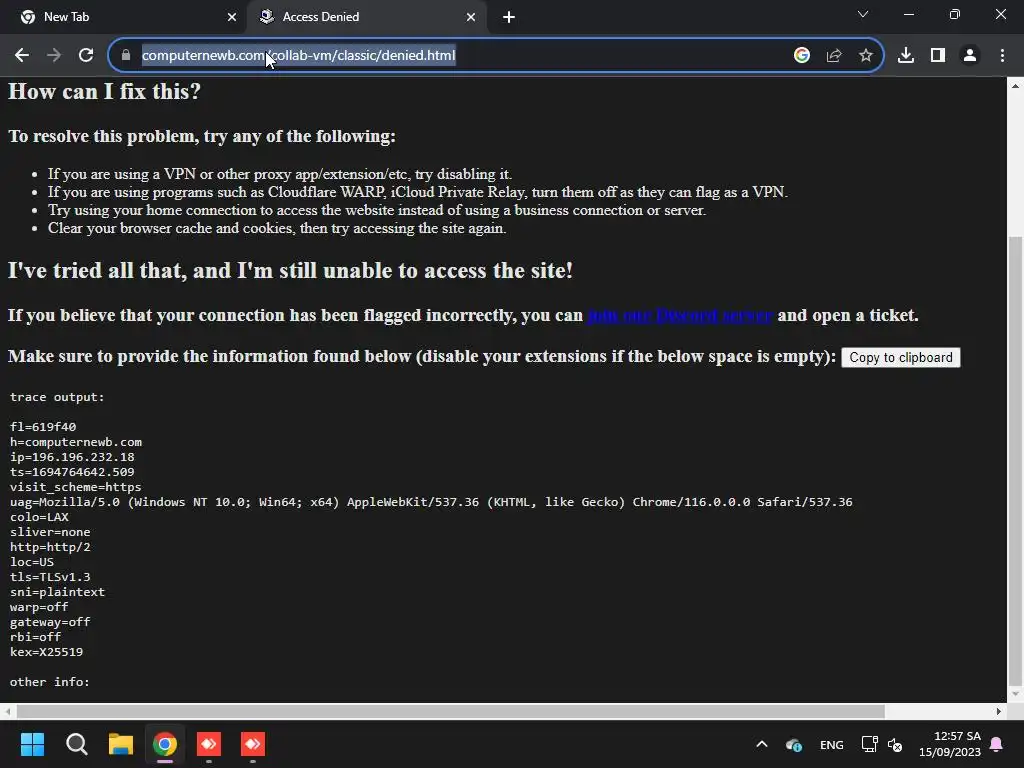Click the horizontal scroll right arrow

pyautogui.click(x=999, y=711)
